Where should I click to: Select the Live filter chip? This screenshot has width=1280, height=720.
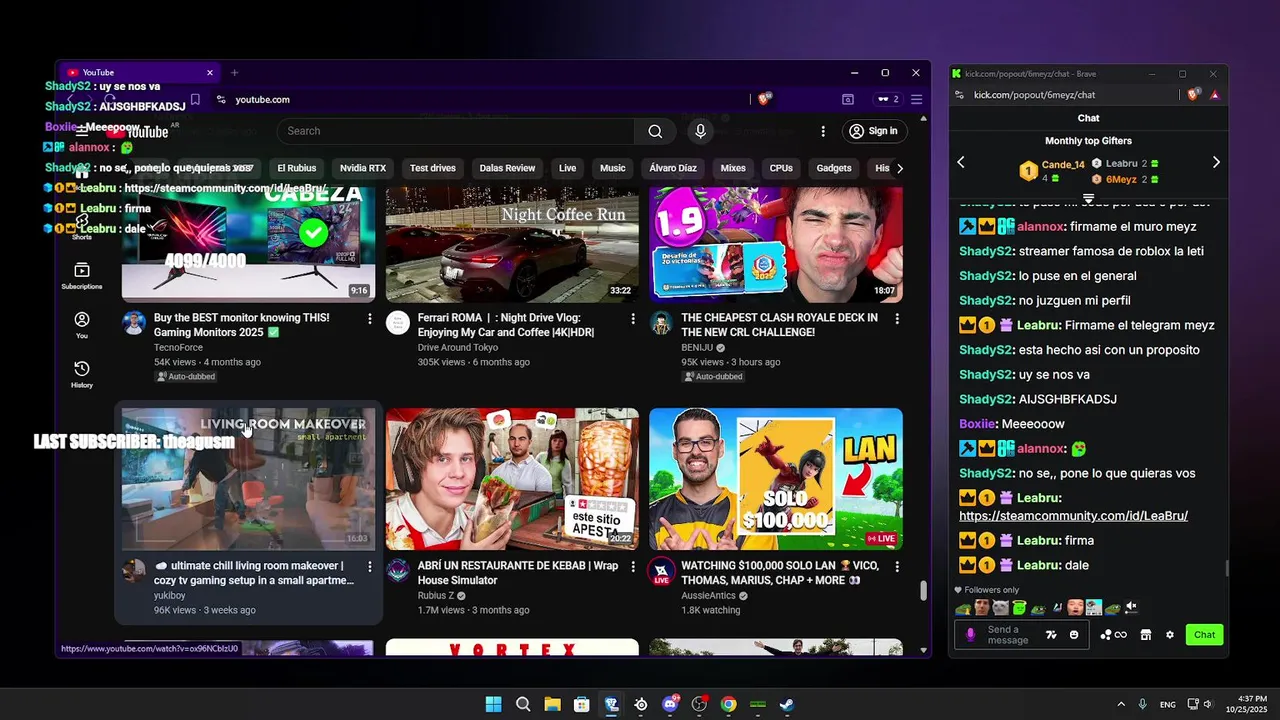567,168
